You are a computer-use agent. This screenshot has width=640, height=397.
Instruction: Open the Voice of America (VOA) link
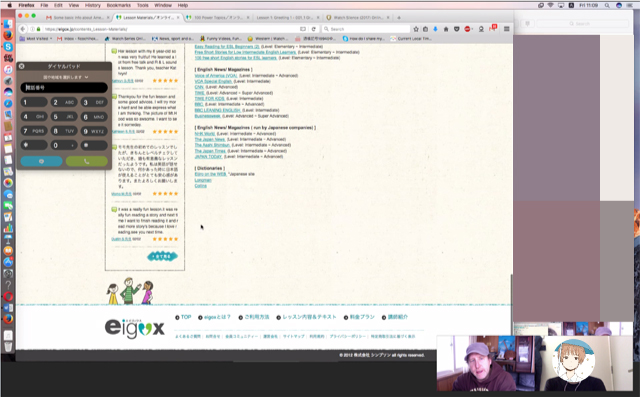coord(216,75)
